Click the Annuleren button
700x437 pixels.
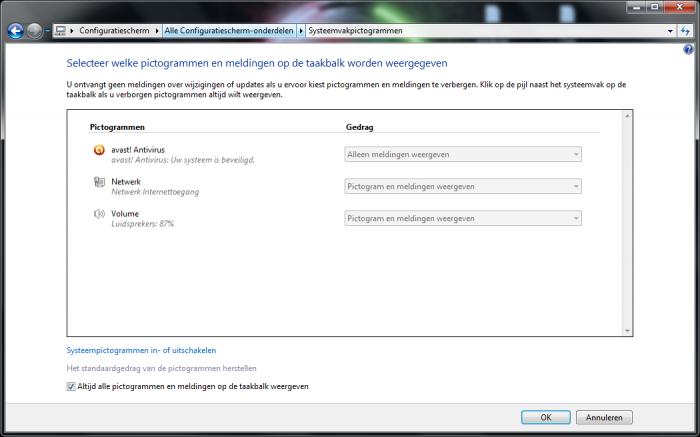(604, 417)
